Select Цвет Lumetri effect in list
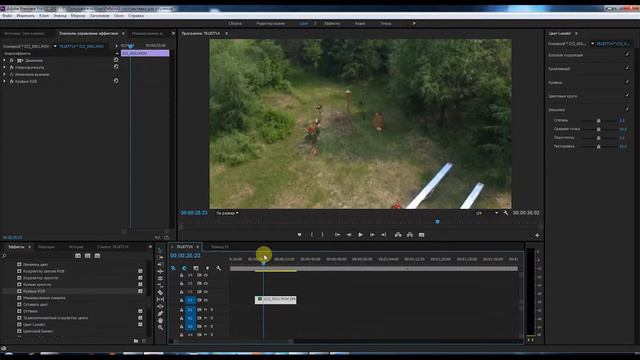 [34, 324]
